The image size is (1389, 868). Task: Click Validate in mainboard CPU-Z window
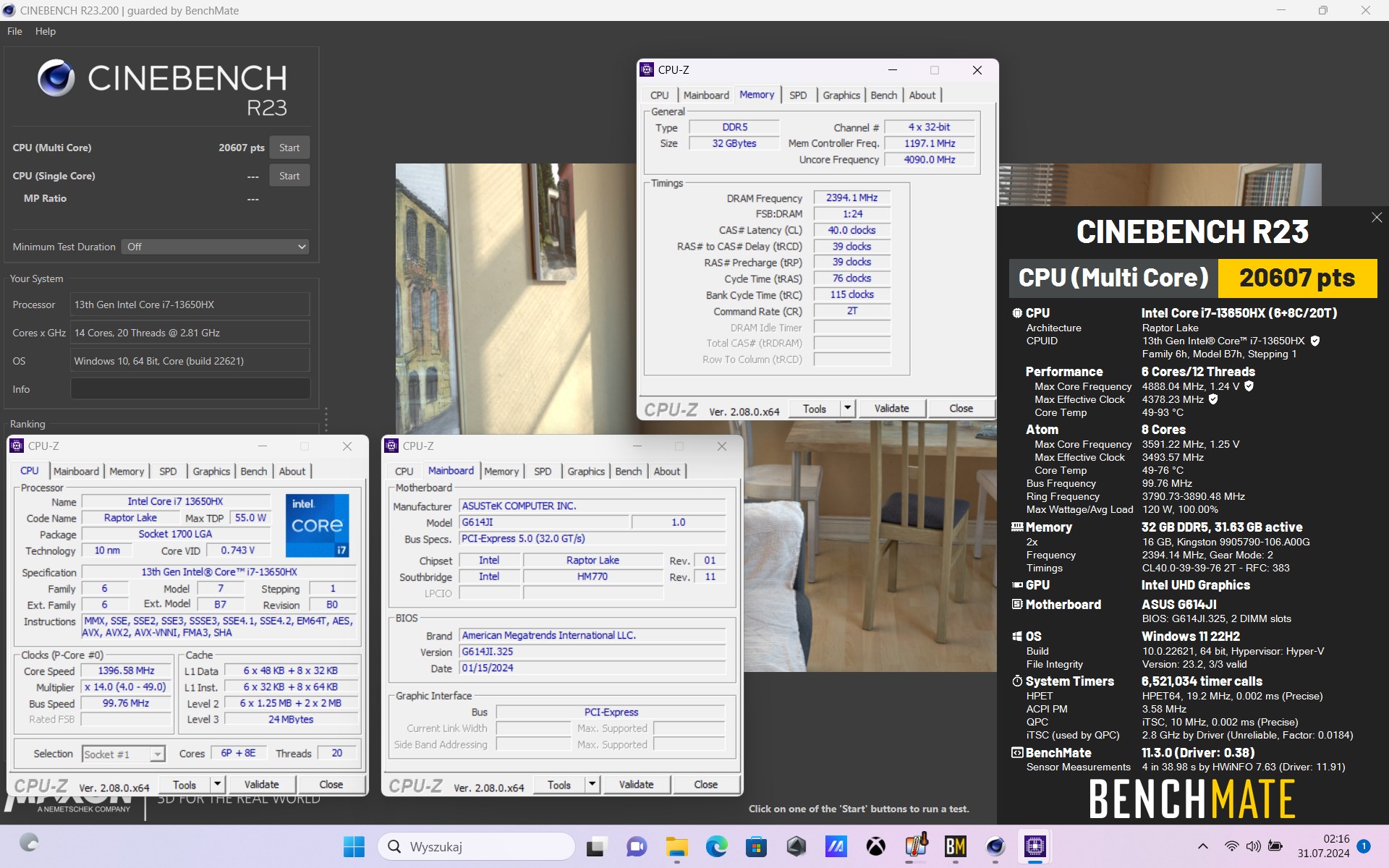point(636,785)
